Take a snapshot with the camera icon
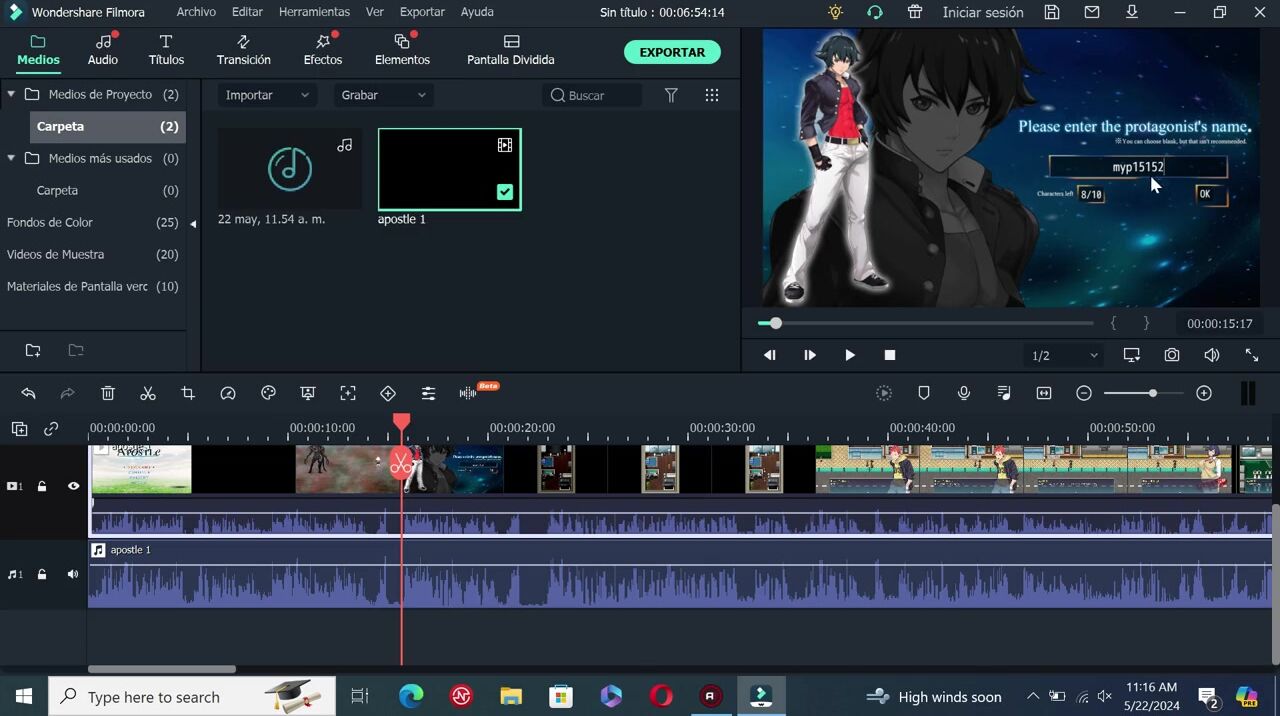Viewport: 1280px width, 716px height. tap(1171, 355)
